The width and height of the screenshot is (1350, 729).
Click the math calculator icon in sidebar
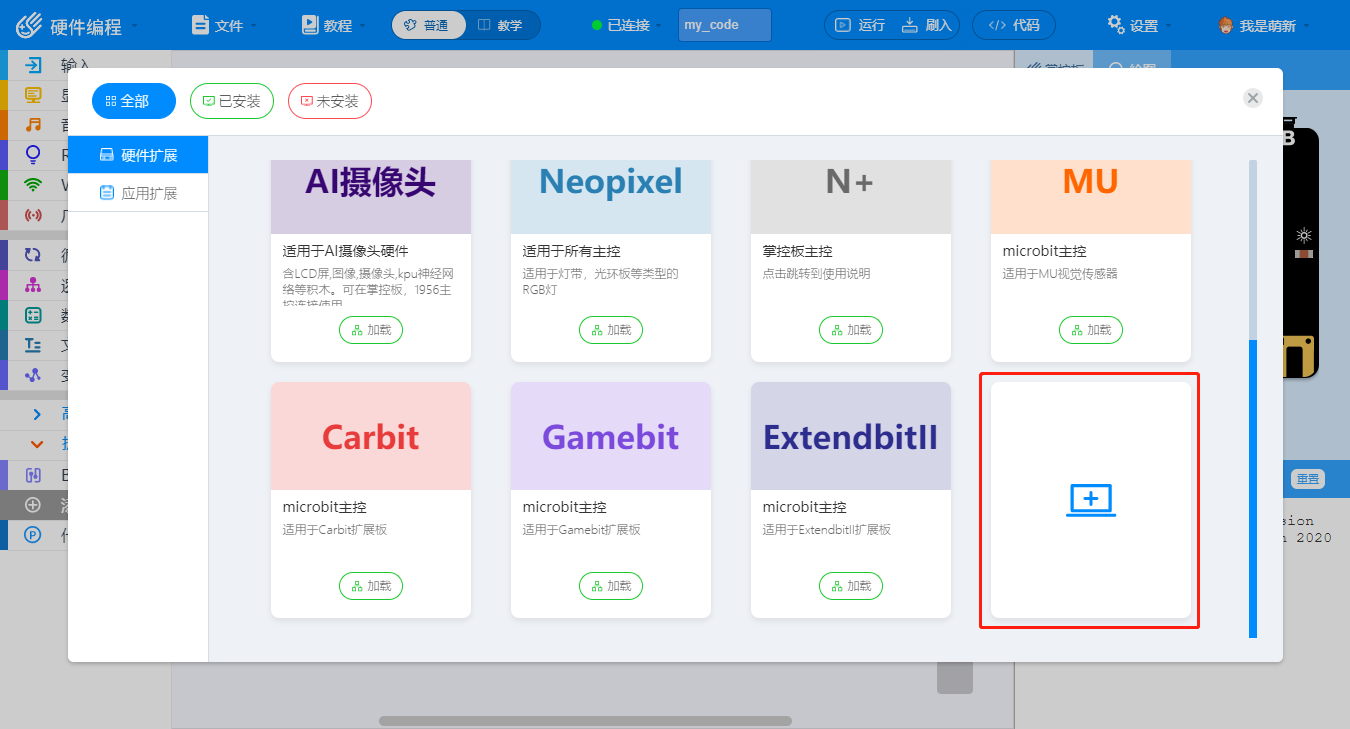34,315
